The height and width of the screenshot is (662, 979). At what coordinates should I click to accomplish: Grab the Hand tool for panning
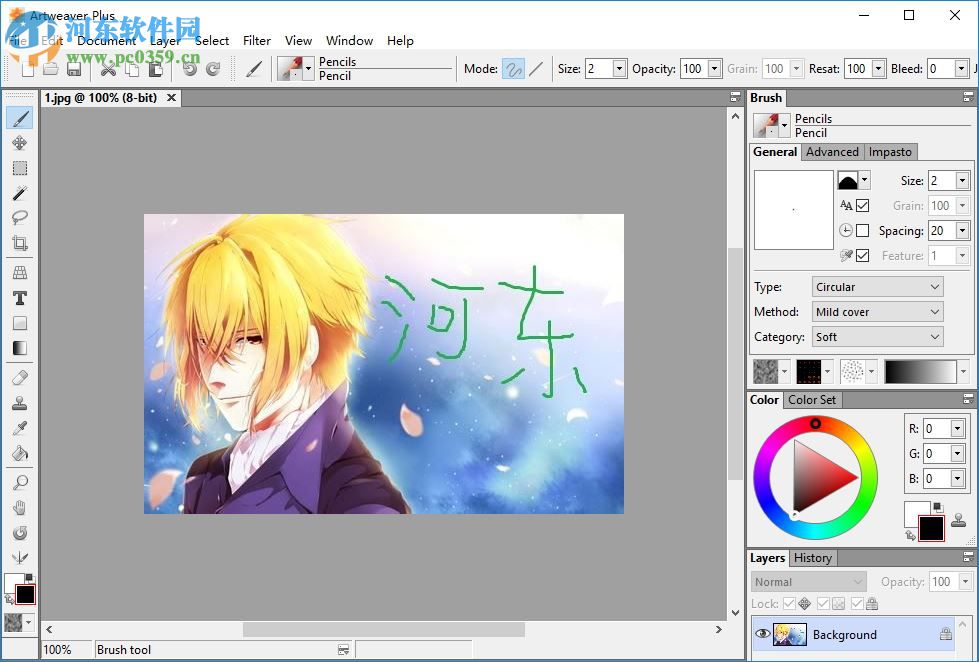pyautogui.click(x=20, y=508)
